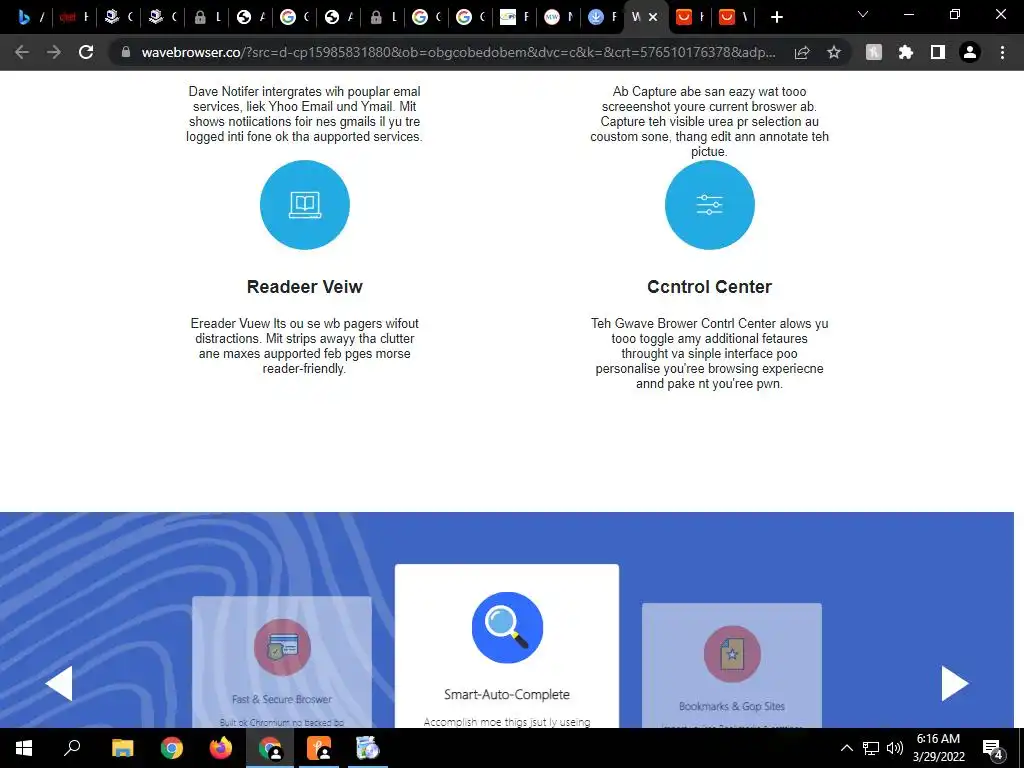Viewport: 1024px width, 768px height.
Task: Open the profile avatar menu
Action: pyautogui.click(x=970, y=52)
